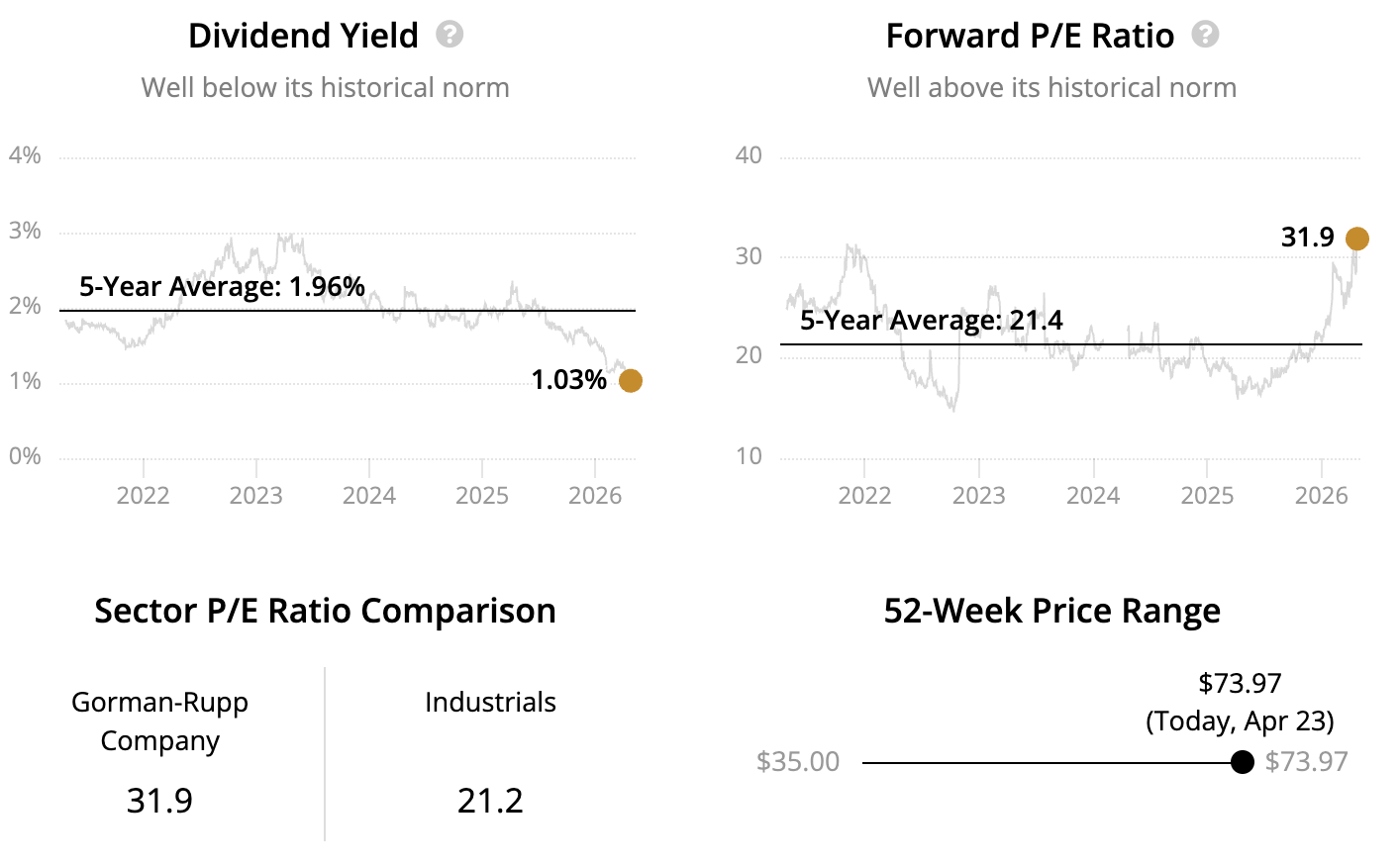Click the Sector P/E Ratio Comparison heading
The width and height of the screenshot is (1400, 865).
pyautogui.click(x=325, y=611)
